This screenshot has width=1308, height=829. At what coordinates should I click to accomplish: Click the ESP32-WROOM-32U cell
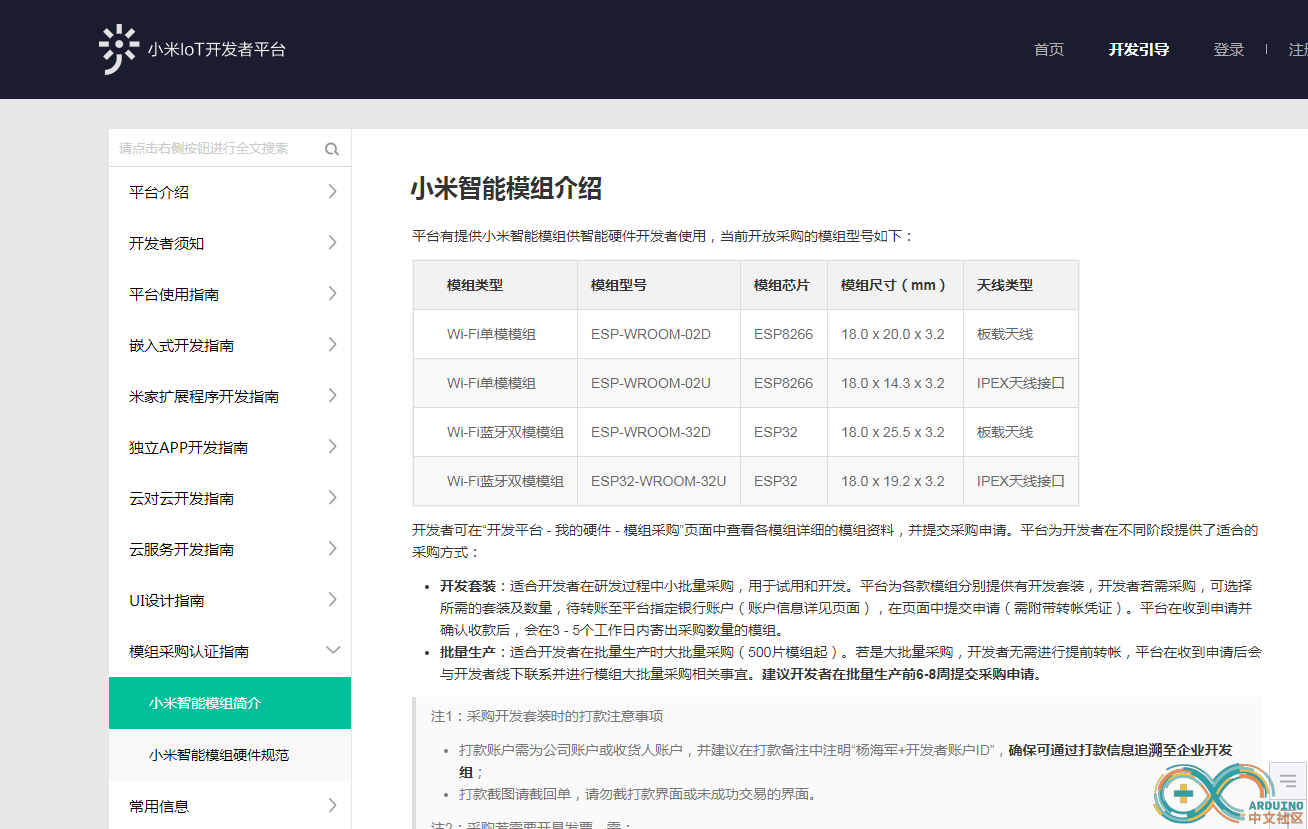click(658, 481)
